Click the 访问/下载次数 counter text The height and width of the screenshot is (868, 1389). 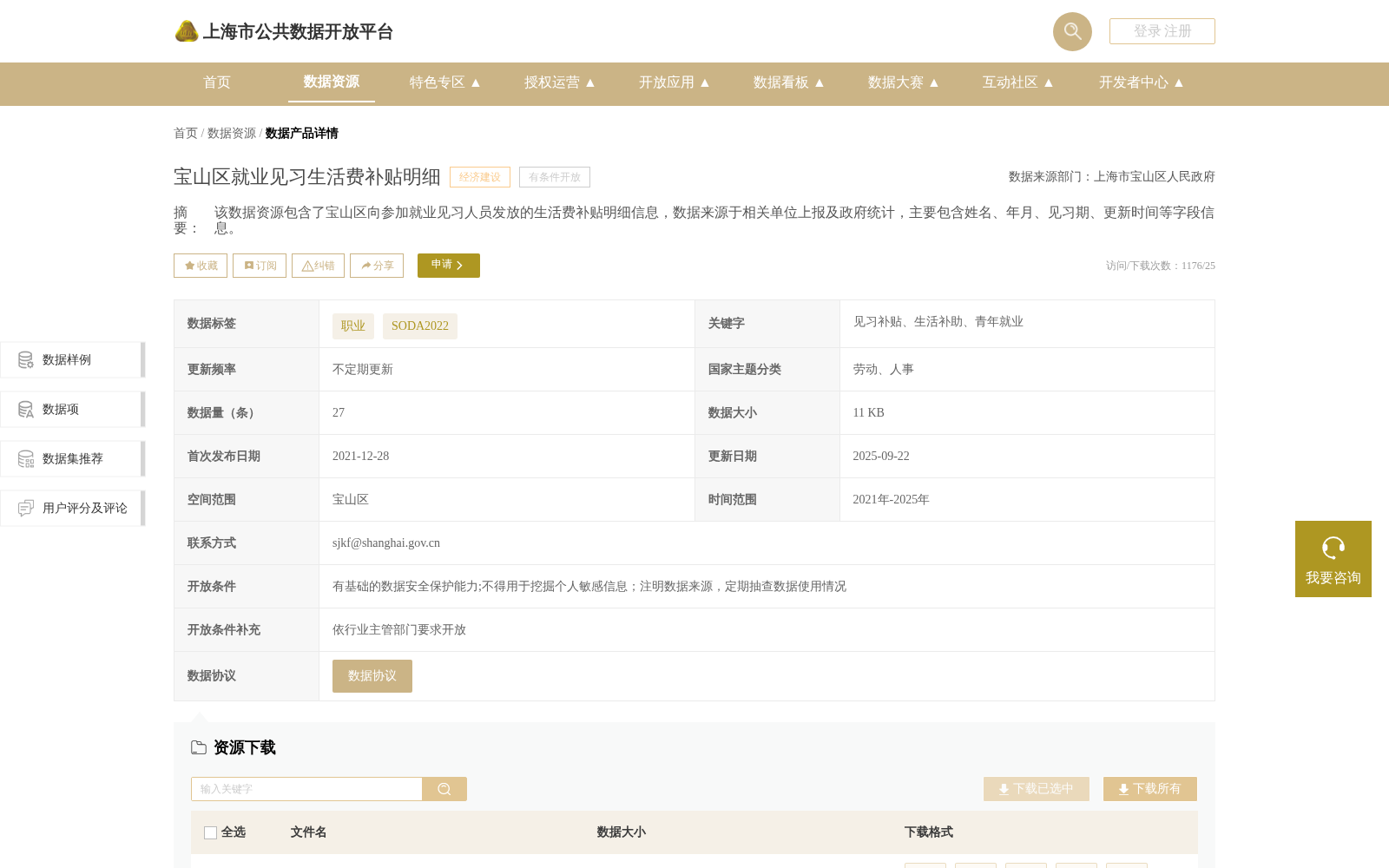(1161, 266)
